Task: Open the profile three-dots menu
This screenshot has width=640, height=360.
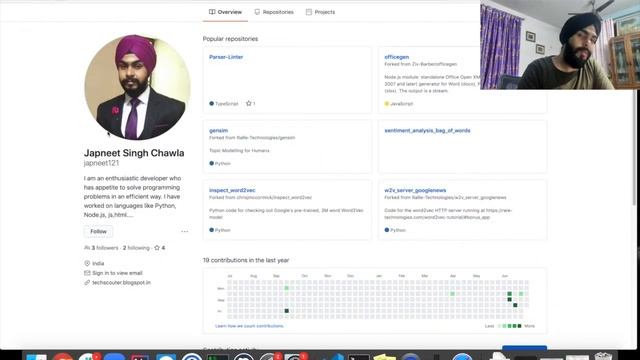Action: [184, 231]
